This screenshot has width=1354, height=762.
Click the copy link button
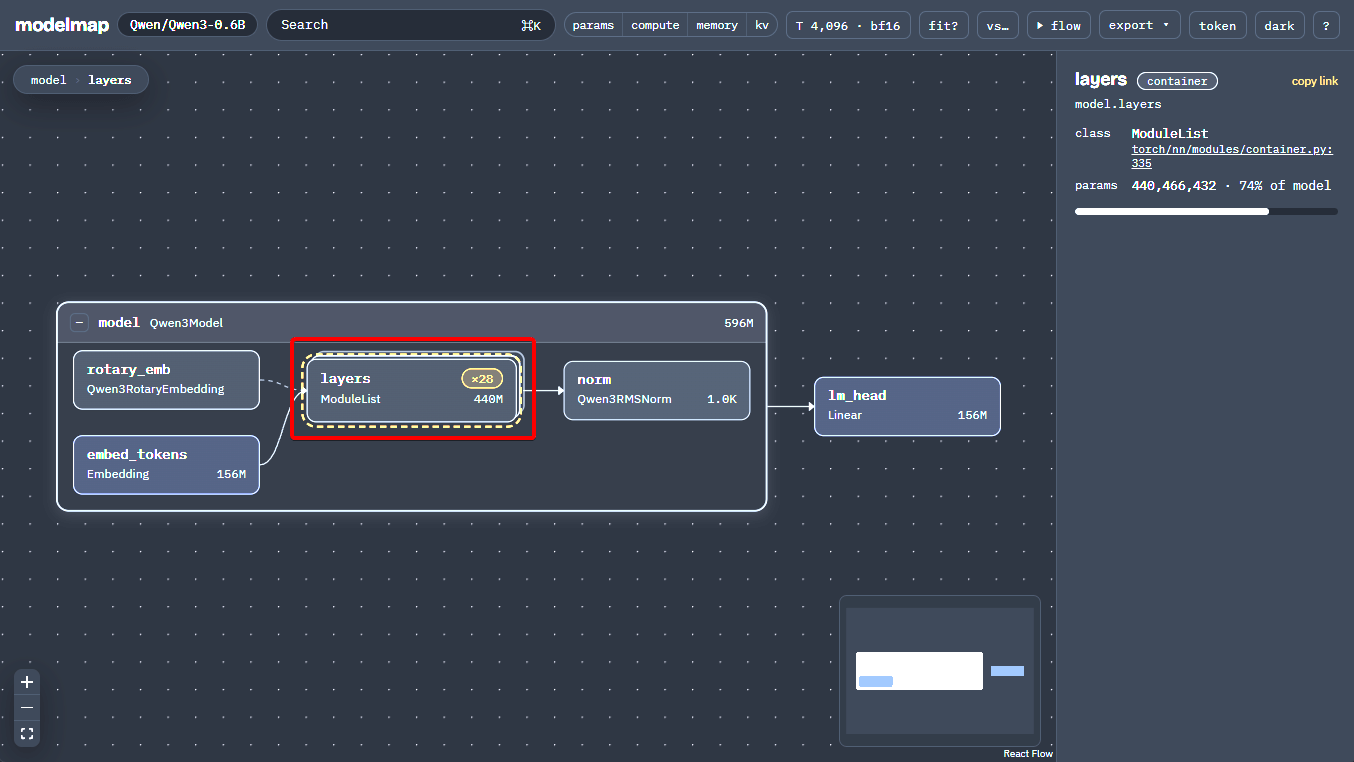(x=1314, y=81)
